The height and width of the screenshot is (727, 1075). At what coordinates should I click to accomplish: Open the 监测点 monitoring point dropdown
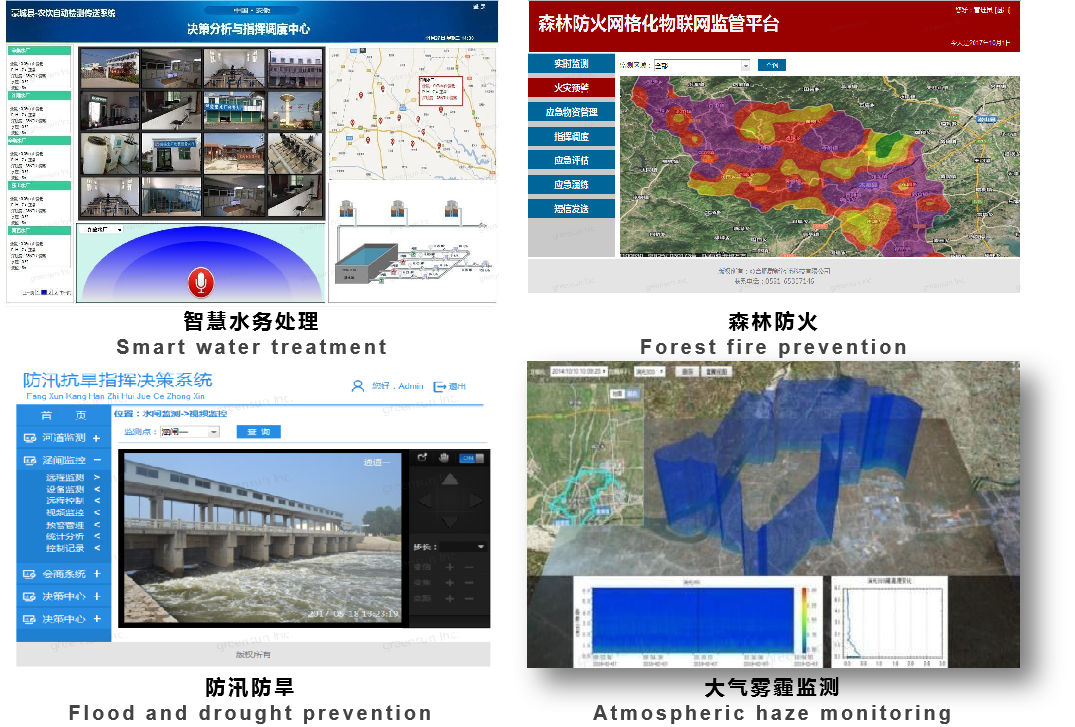189,432
